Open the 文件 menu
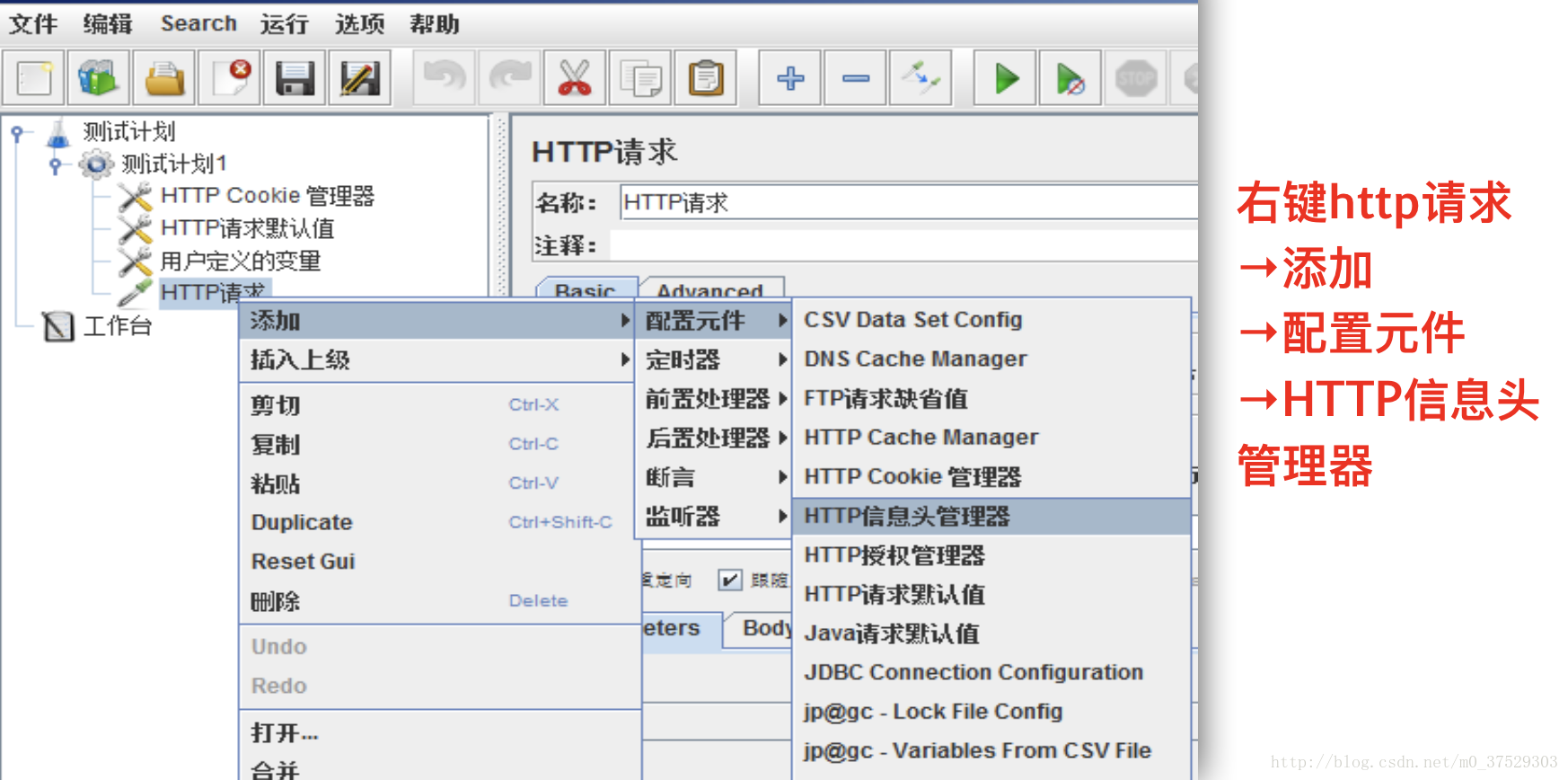This screenshot has width=1568, height=780. pos(33,23)
